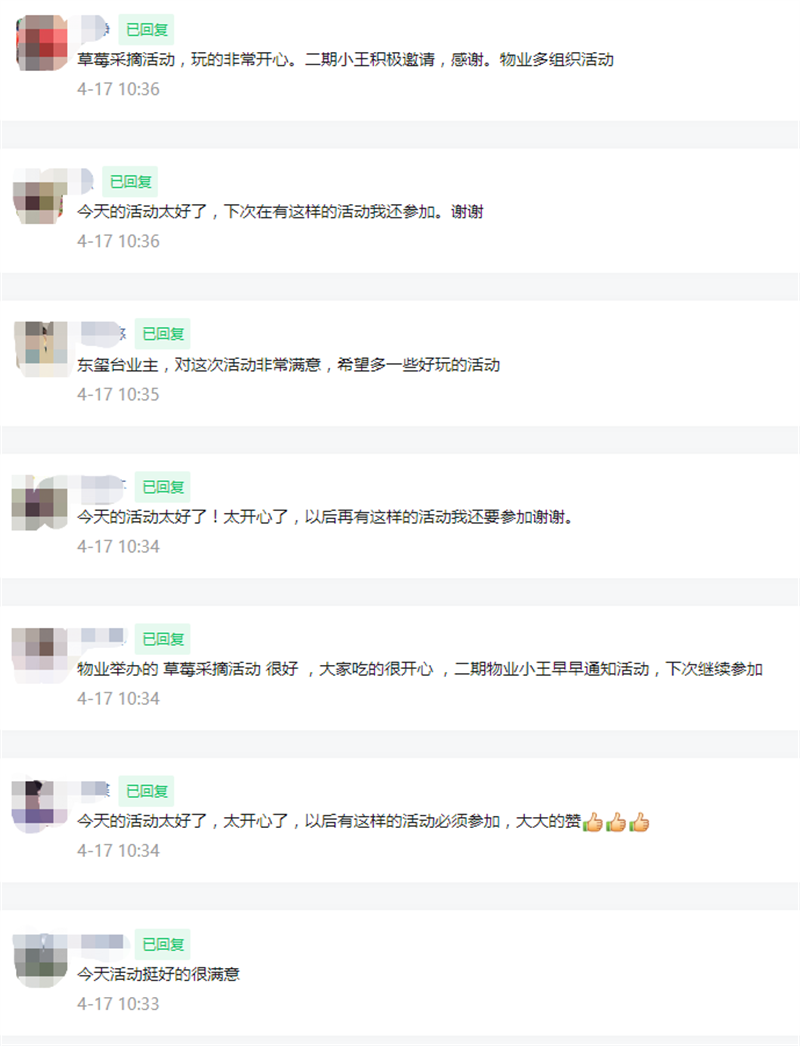Click 已回复 tag above 东玺台业主 comment
The height and width of the screenshot is (1046, 800).
(x=163, y=334)
